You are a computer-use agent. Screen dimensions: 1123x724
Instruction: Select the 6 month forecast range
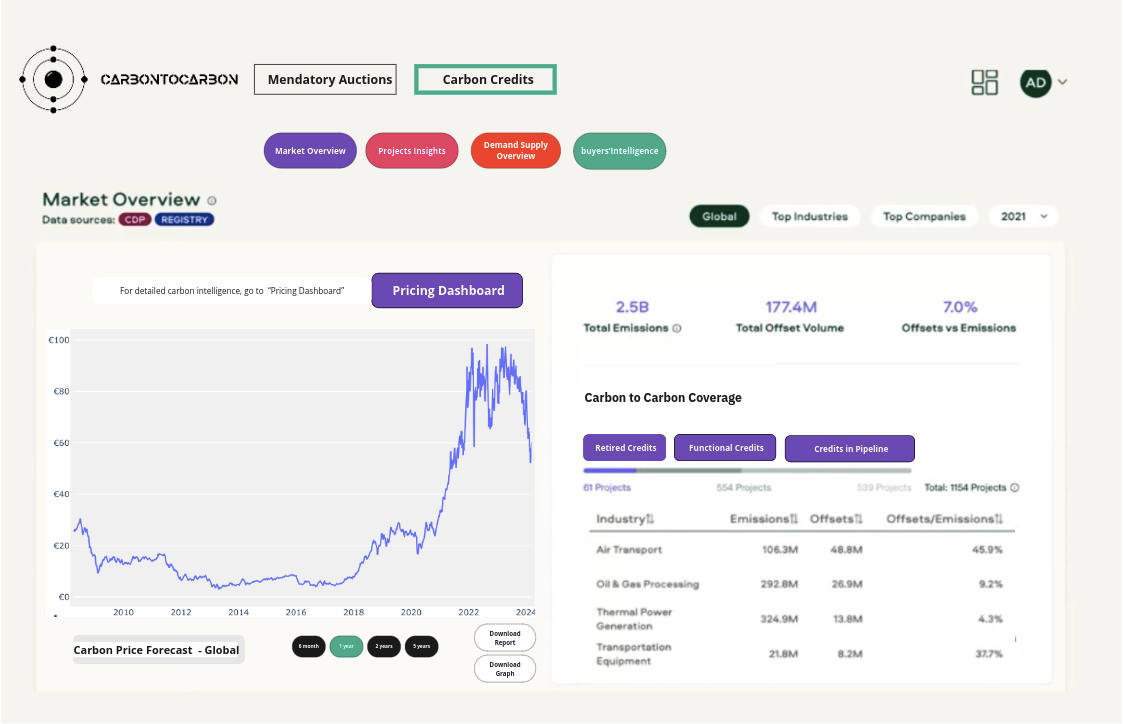point(309,646)
